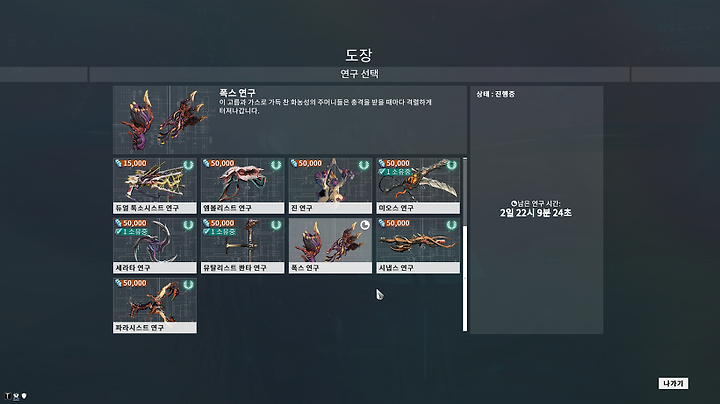Click the laurel icon on 엠볼리스트 연구 tile

(276, 165)
